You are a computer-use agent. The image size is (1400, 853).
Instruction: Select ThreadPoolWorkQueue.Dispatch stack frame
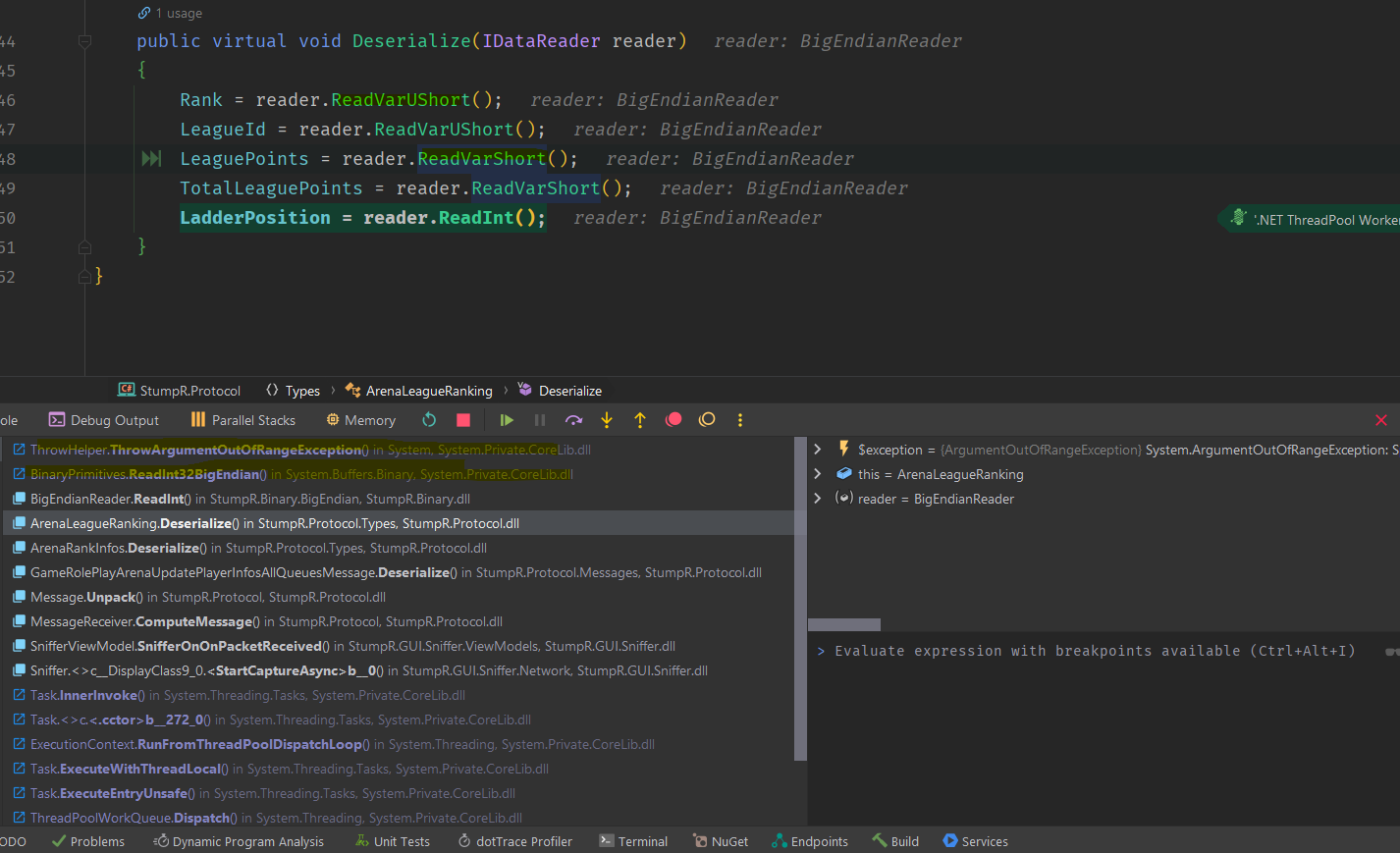click(x=399, y=817)
